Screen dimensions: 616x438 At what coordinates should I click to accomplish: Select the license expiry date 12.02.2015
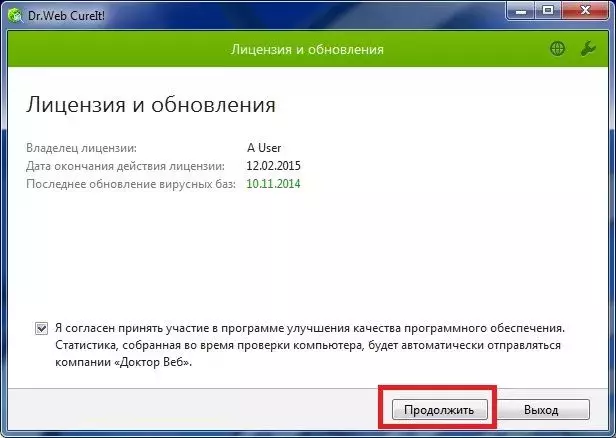coord(273,165)
